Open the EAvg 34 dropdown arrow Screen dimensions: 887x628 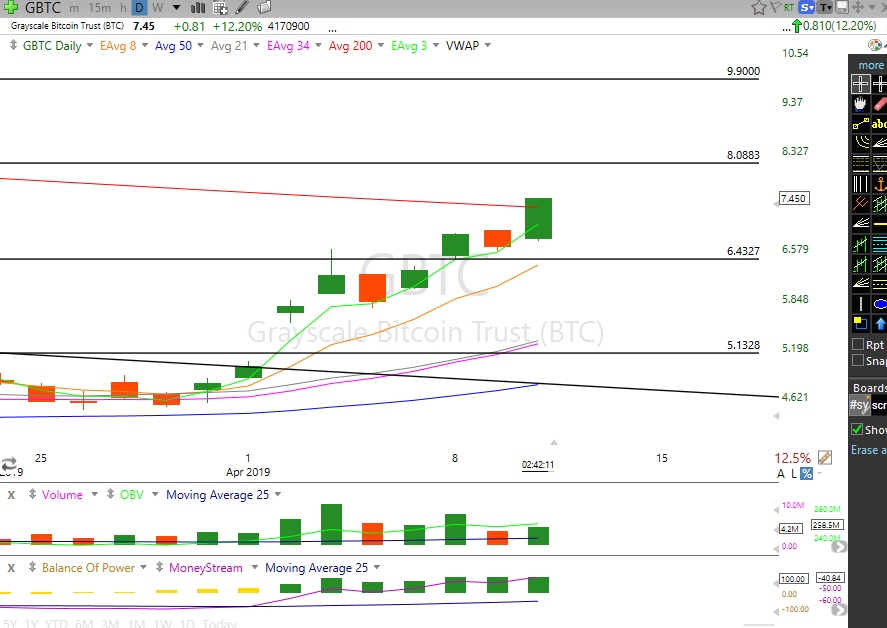tap(318, 45)
